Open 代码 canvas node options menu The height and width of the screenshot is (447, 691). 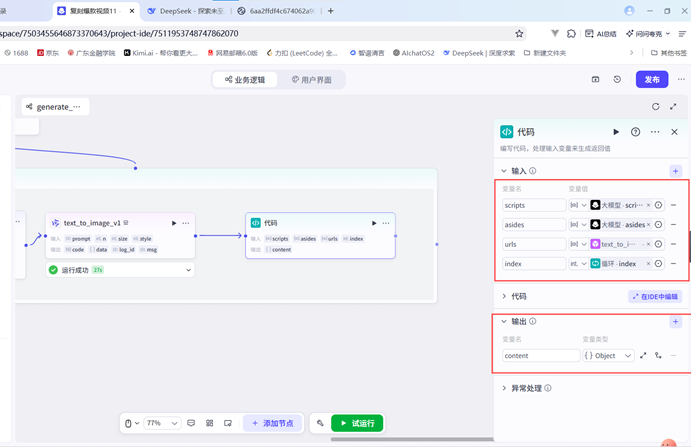[x=386, y=223]
